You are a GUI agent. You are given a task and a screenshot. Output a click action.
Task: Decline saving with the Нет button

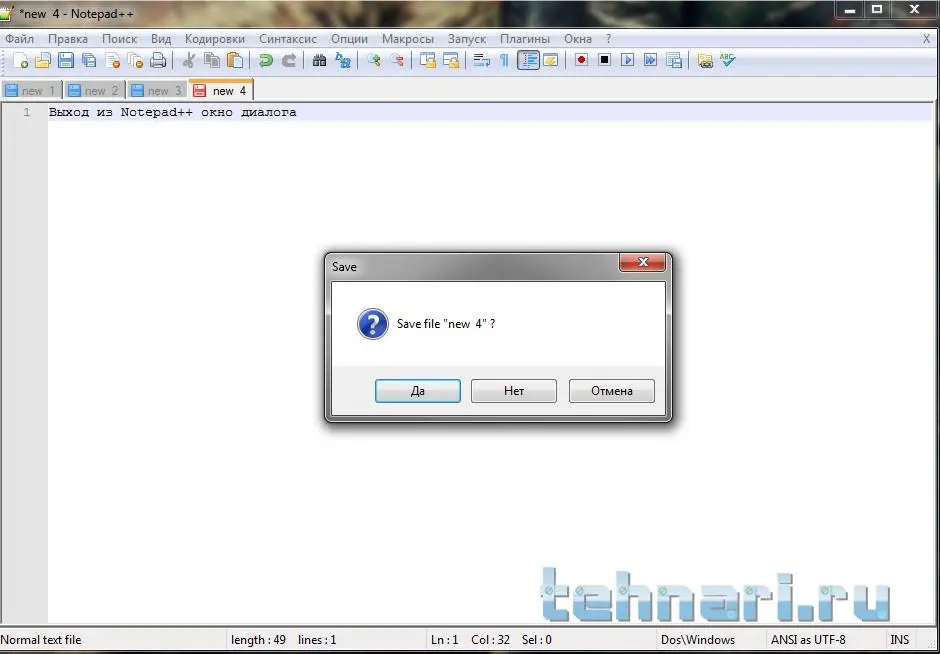click(x=514, y=391)
